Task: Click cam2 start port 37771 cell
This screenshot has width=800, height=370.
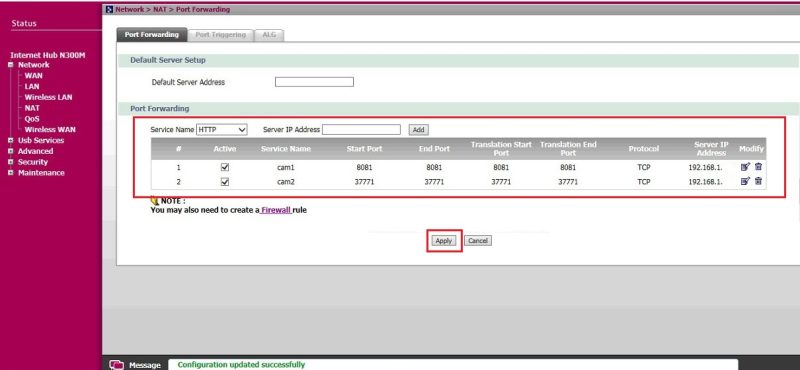Action: click(364, 182)
